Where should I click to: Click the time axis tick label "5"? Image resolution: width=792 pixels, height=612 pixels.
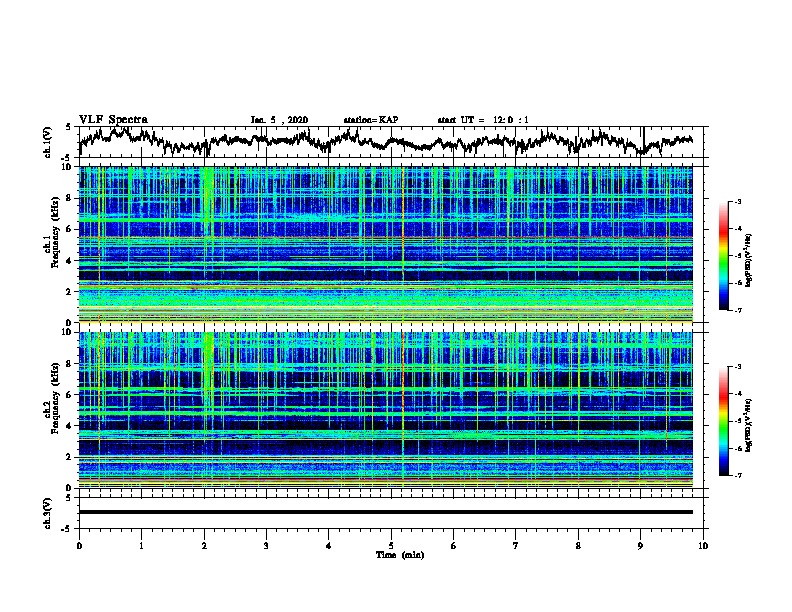[391, 546]
